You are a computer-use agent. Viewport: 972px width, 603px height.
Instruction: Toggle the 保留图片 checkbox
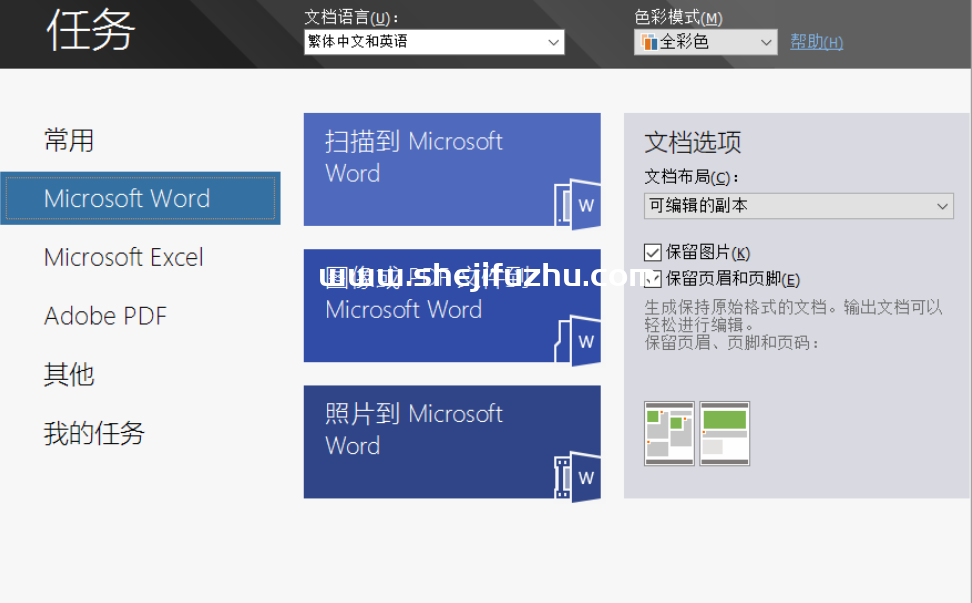point(652,252)
